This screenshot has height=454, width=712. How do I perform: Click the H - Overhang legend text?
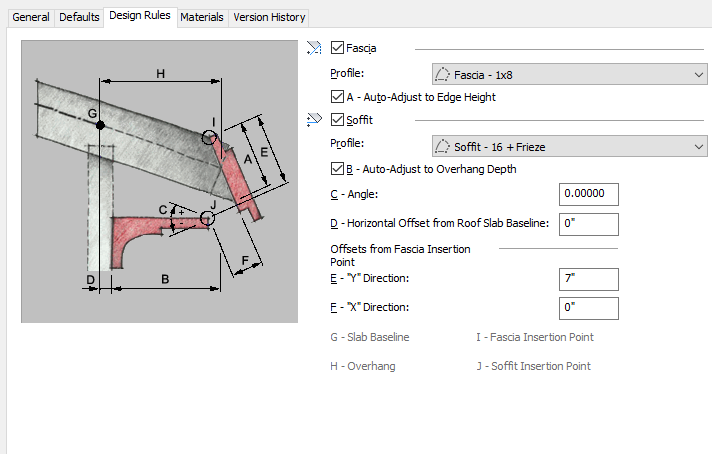363,366
